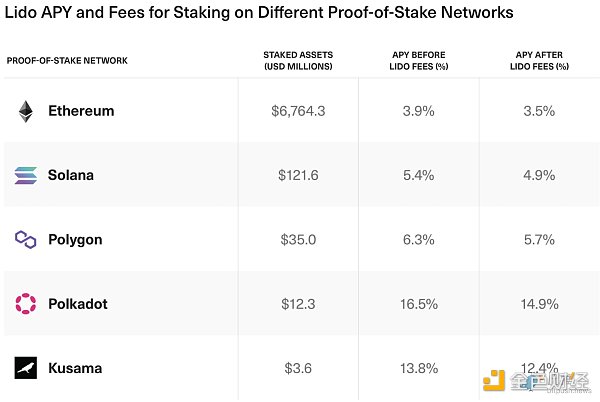600x402 pixels.
Task: Click the Proof-of-Stake Network column header
Action: point(67,61)
